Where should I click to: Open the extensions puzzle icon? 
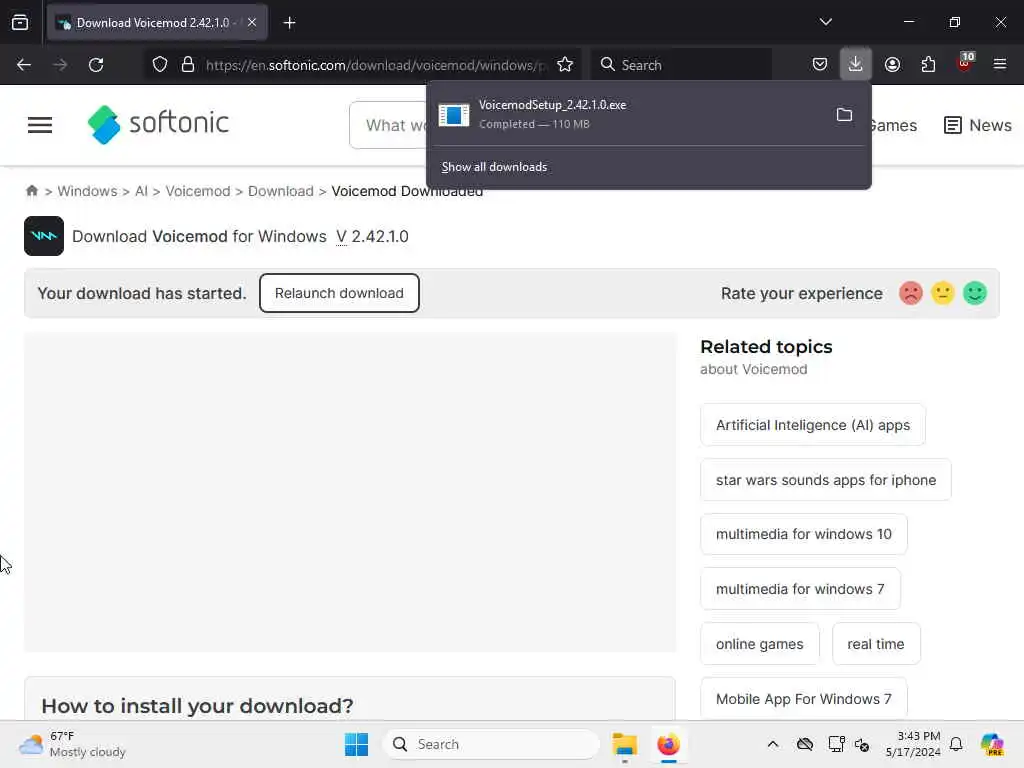point(928,65)
